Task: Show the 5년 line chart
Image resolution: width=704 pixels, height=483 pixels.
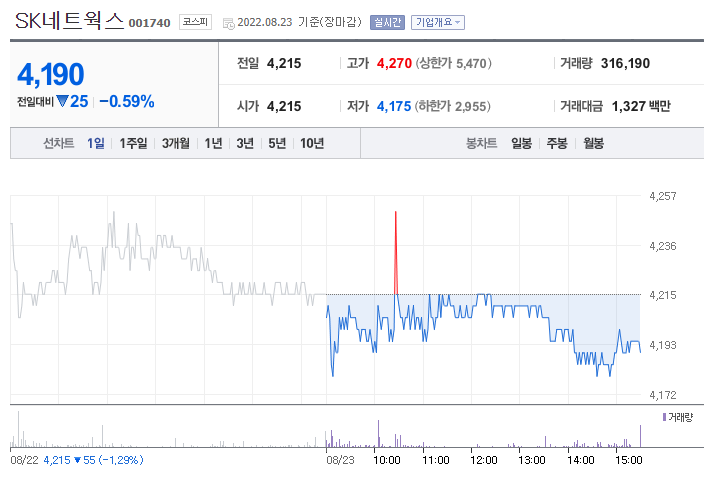Action: (277, 143)
